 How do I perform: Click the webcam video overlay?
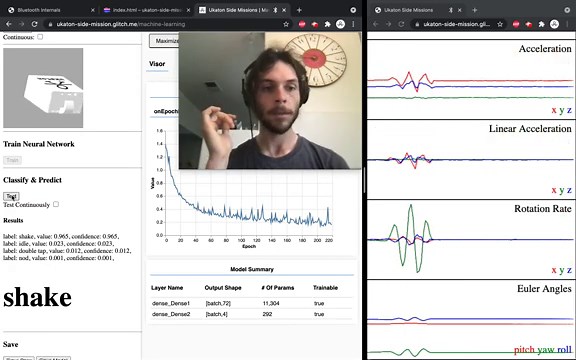point(270,100)
